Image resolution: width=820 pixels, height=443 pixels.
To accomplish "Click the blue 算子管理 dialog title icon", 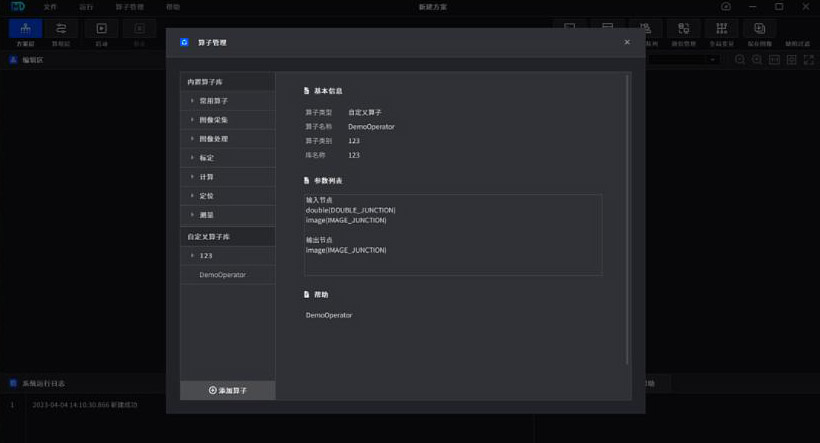I will coord(183,42).
